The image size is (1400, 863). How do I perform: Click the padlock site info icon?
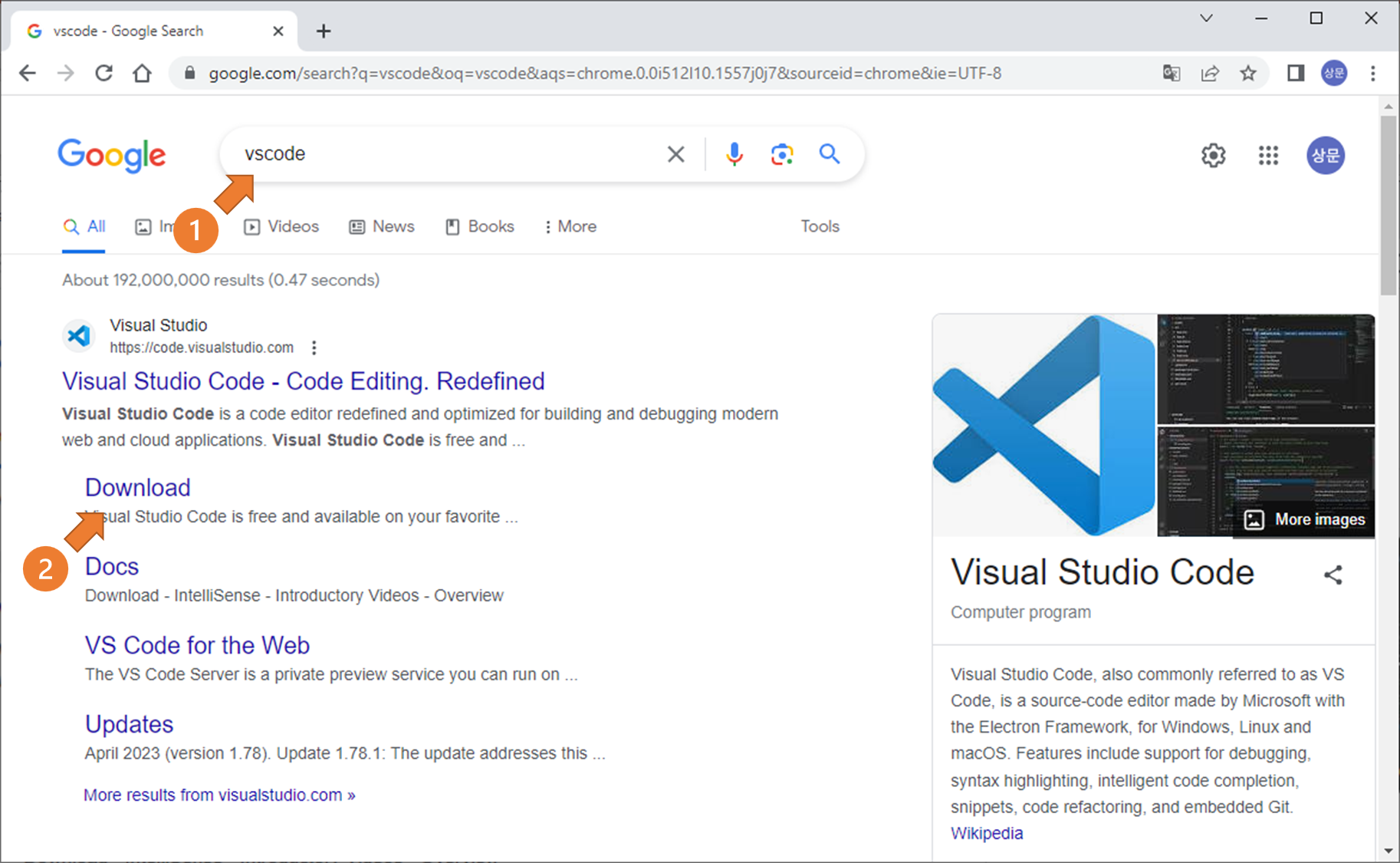coord(189,74)
